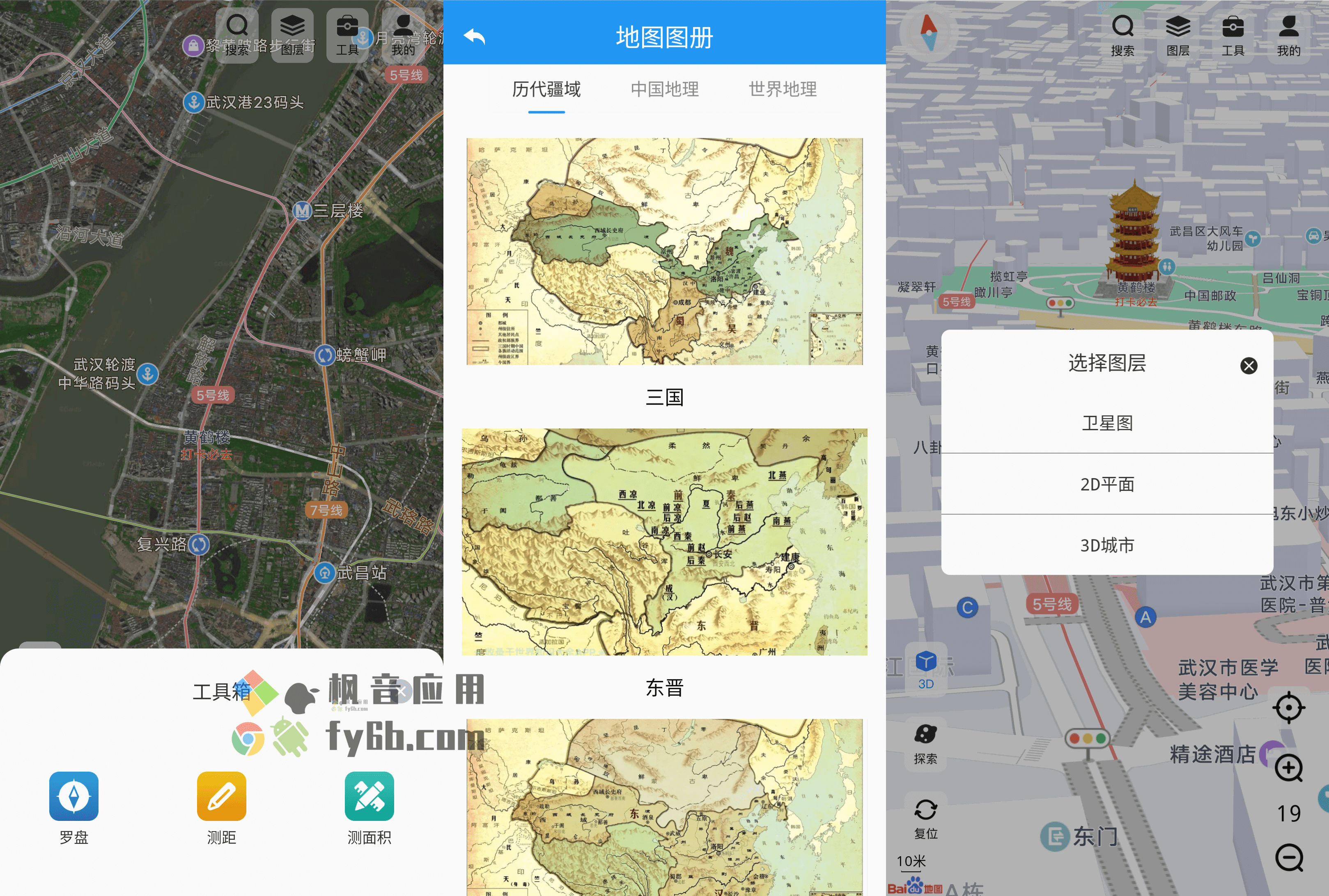Viewport: 1329px width, 896px height.
Task: Choose 卫星图 layer option
Action: tap(1107, 423)
